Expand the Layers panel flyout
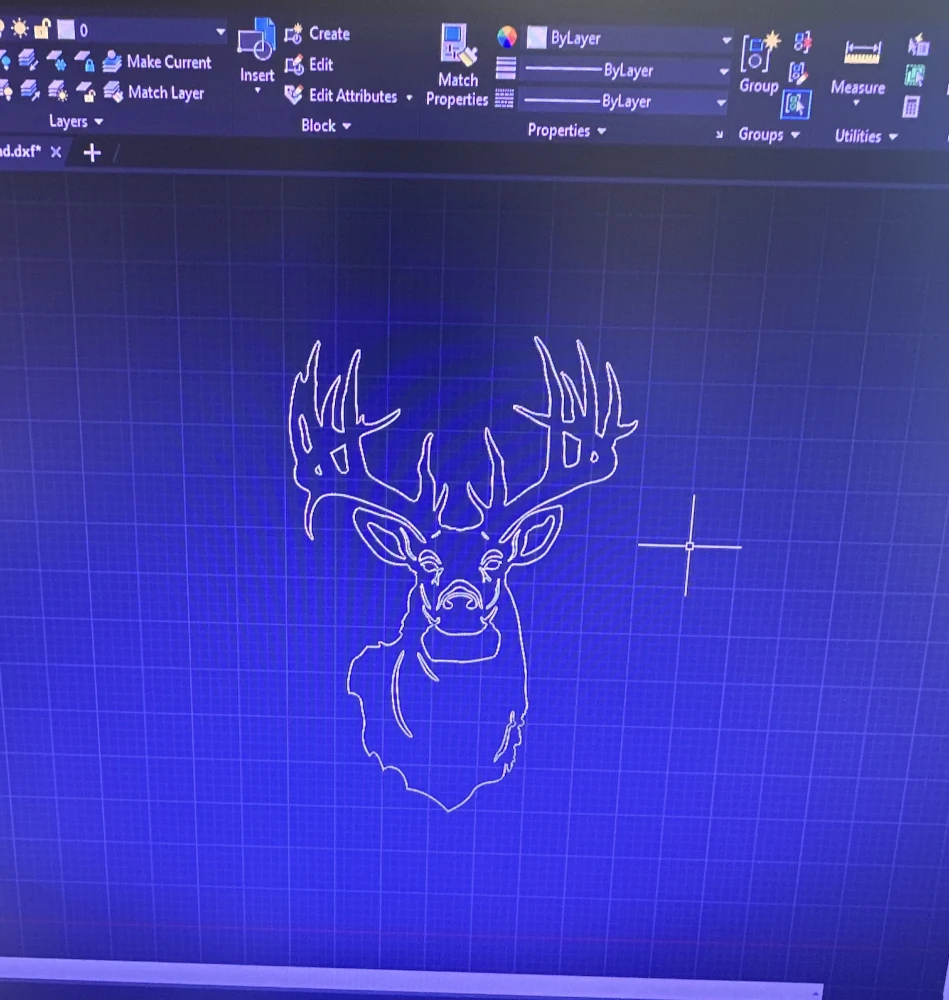949x1000 pixels. [76, 122]
